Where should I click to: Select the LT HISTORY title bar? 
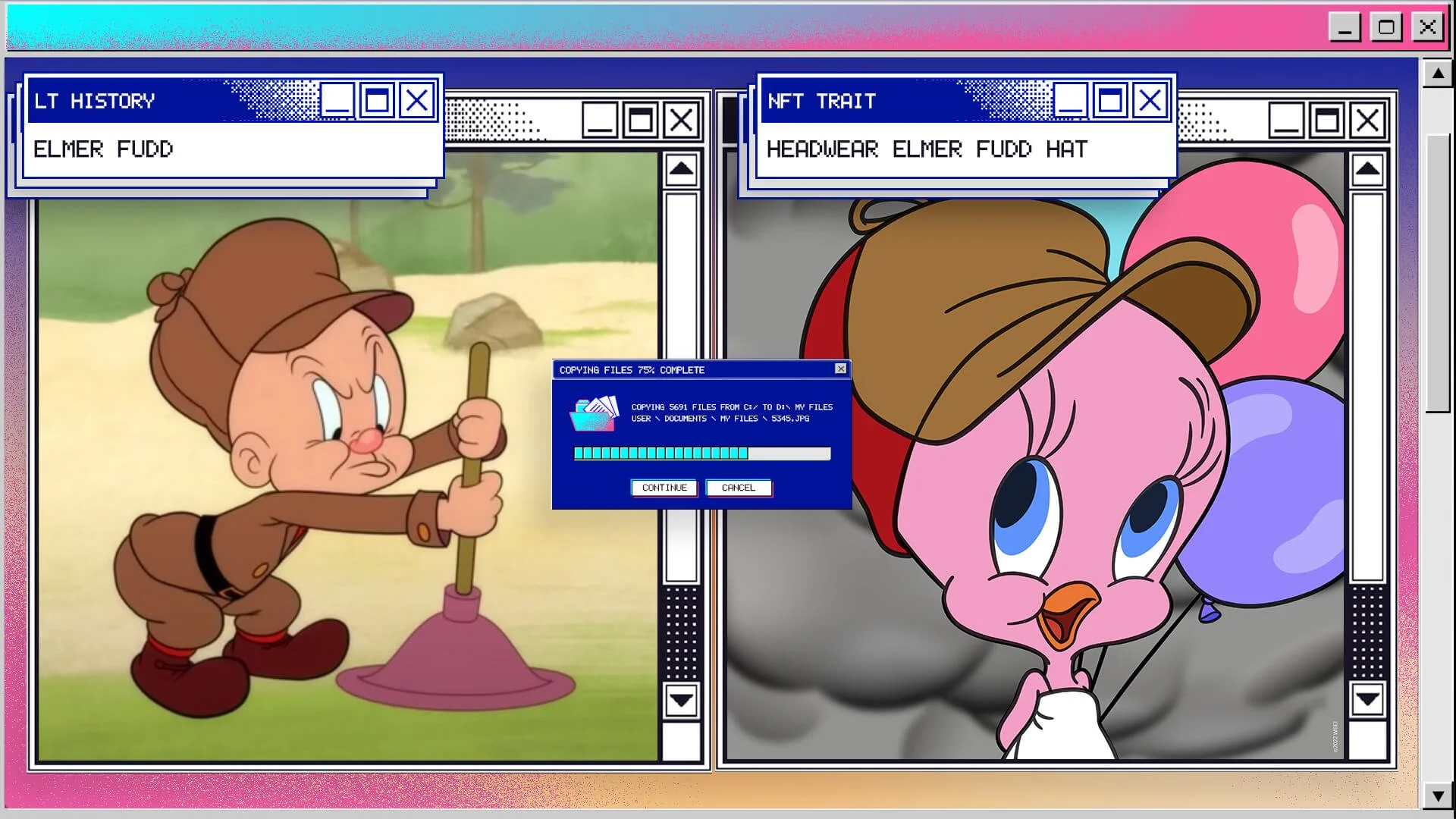(x=152, y=99)
